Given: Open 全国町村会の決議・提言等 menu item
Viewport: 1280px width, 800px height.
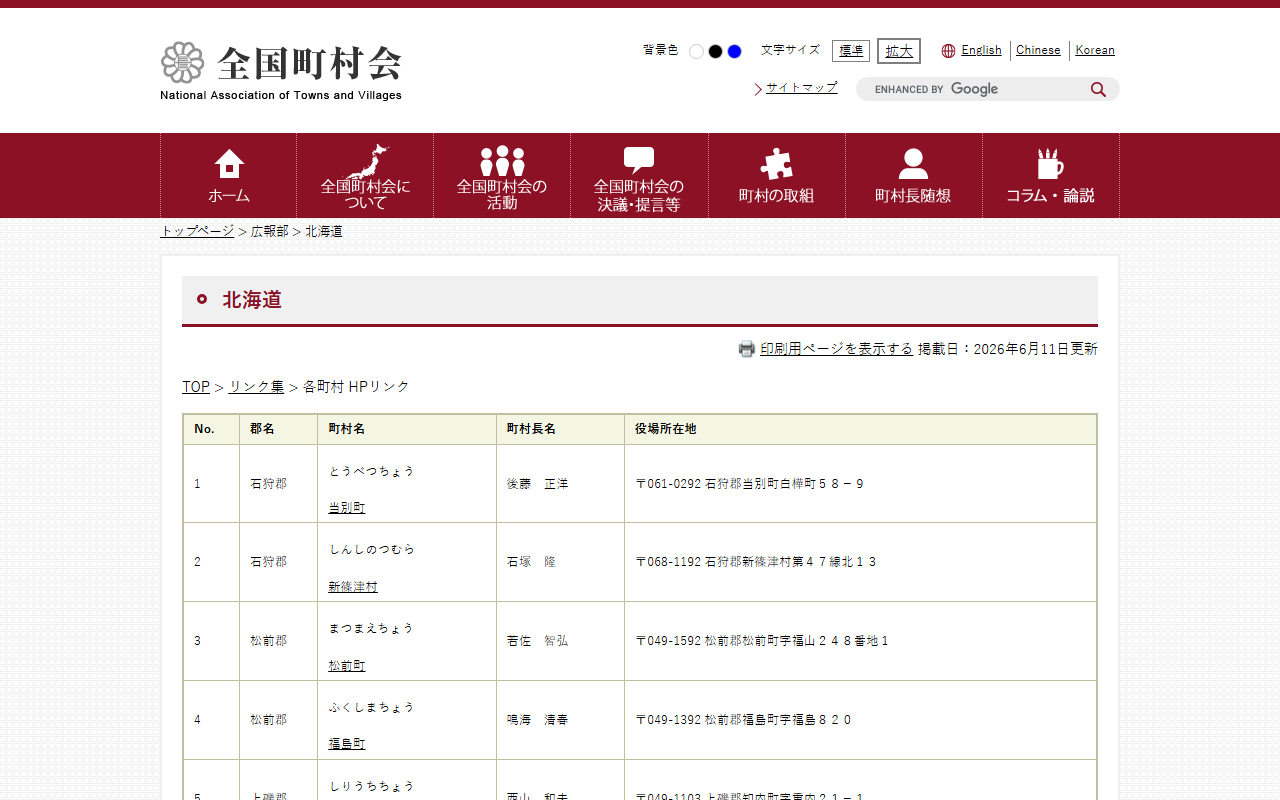Looking at the screenshot, I should [639, 176].
